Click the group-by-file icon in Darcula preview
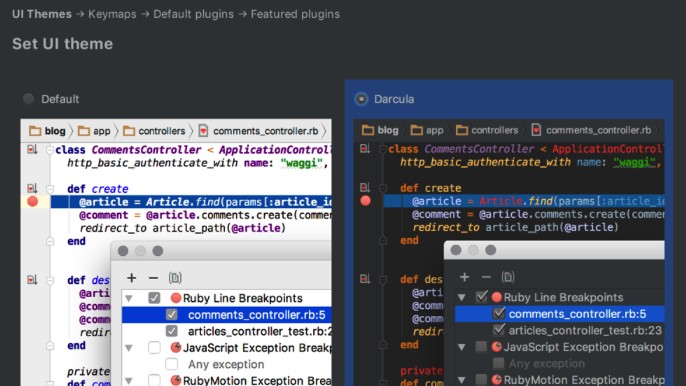The image size is (686, 386). pos(508,277)
